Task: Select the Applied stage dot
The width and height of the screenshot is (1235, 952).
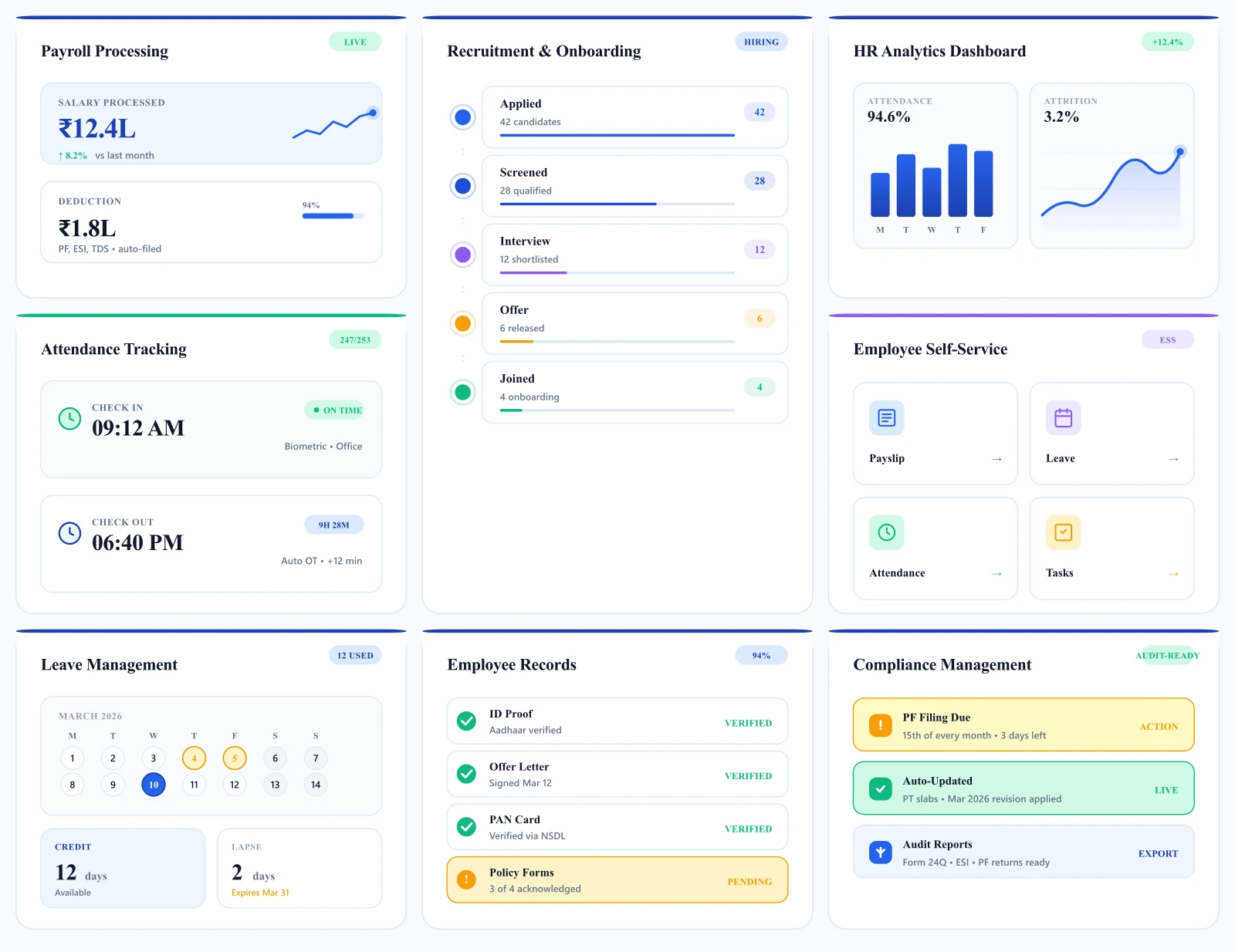Action: coord(463,117)
